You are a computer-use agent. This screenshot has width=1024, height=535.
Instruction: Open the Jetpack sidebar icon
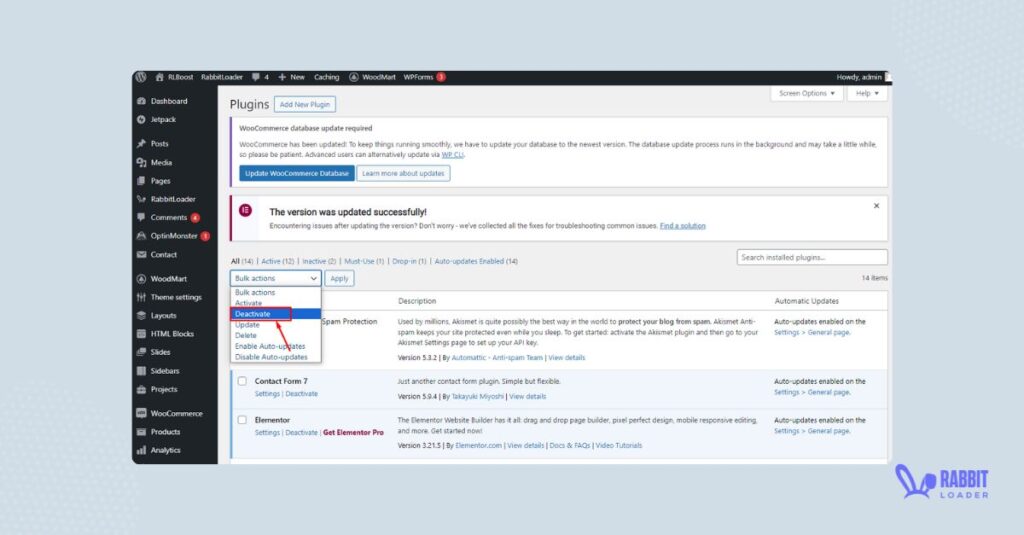[x=141, y=120]
